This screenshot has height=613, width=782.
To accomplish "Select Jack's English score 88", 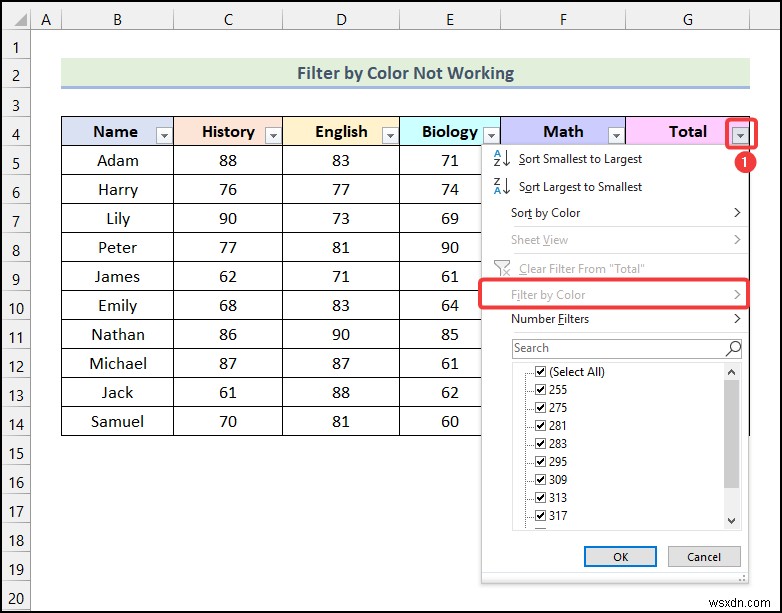I will click(x=341, y=392).
